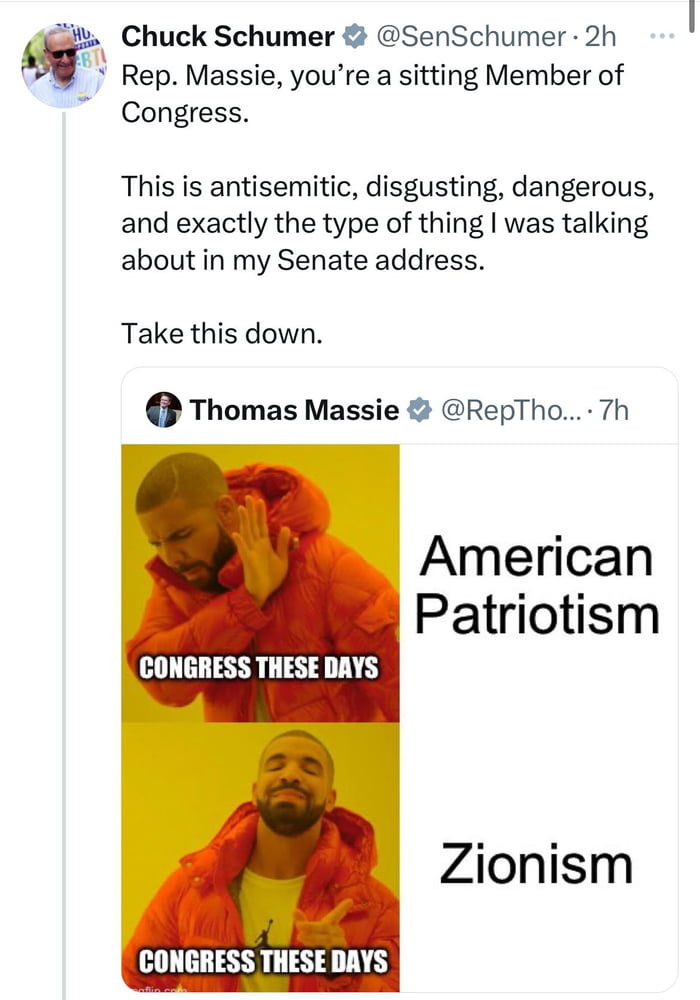
Task: Select the Thomas Massie name in quoted tweet
Action: pos(294,410)
